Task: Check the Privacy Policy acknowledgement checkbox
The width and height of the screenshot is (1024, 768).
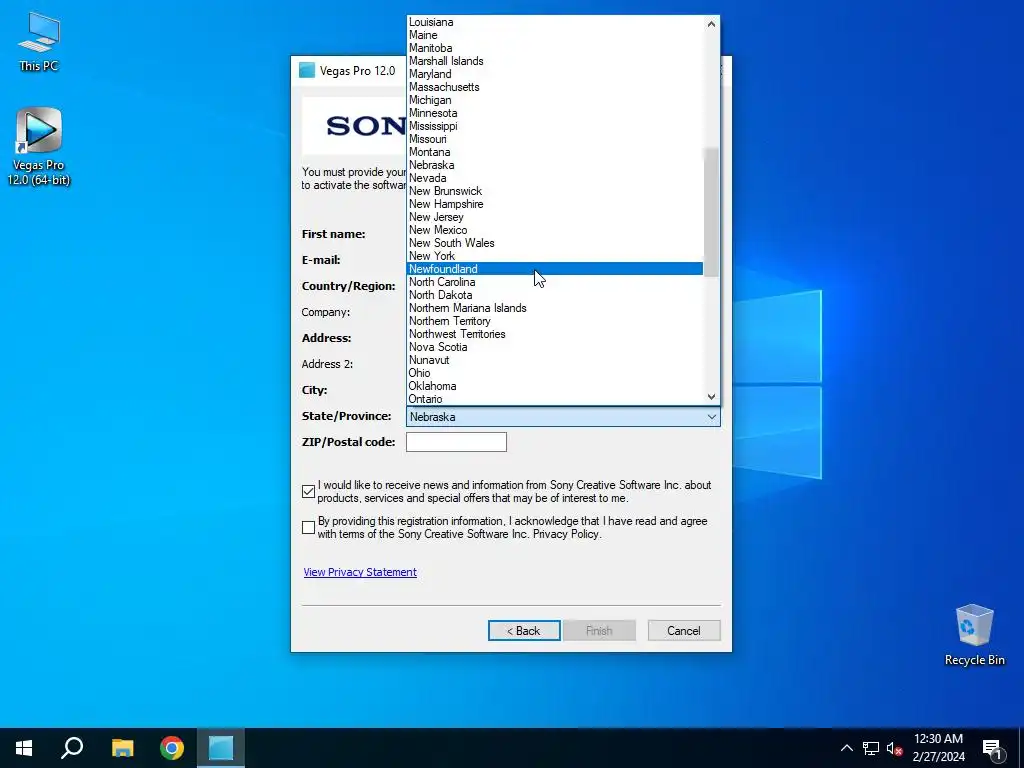Action: pos(308,528)
